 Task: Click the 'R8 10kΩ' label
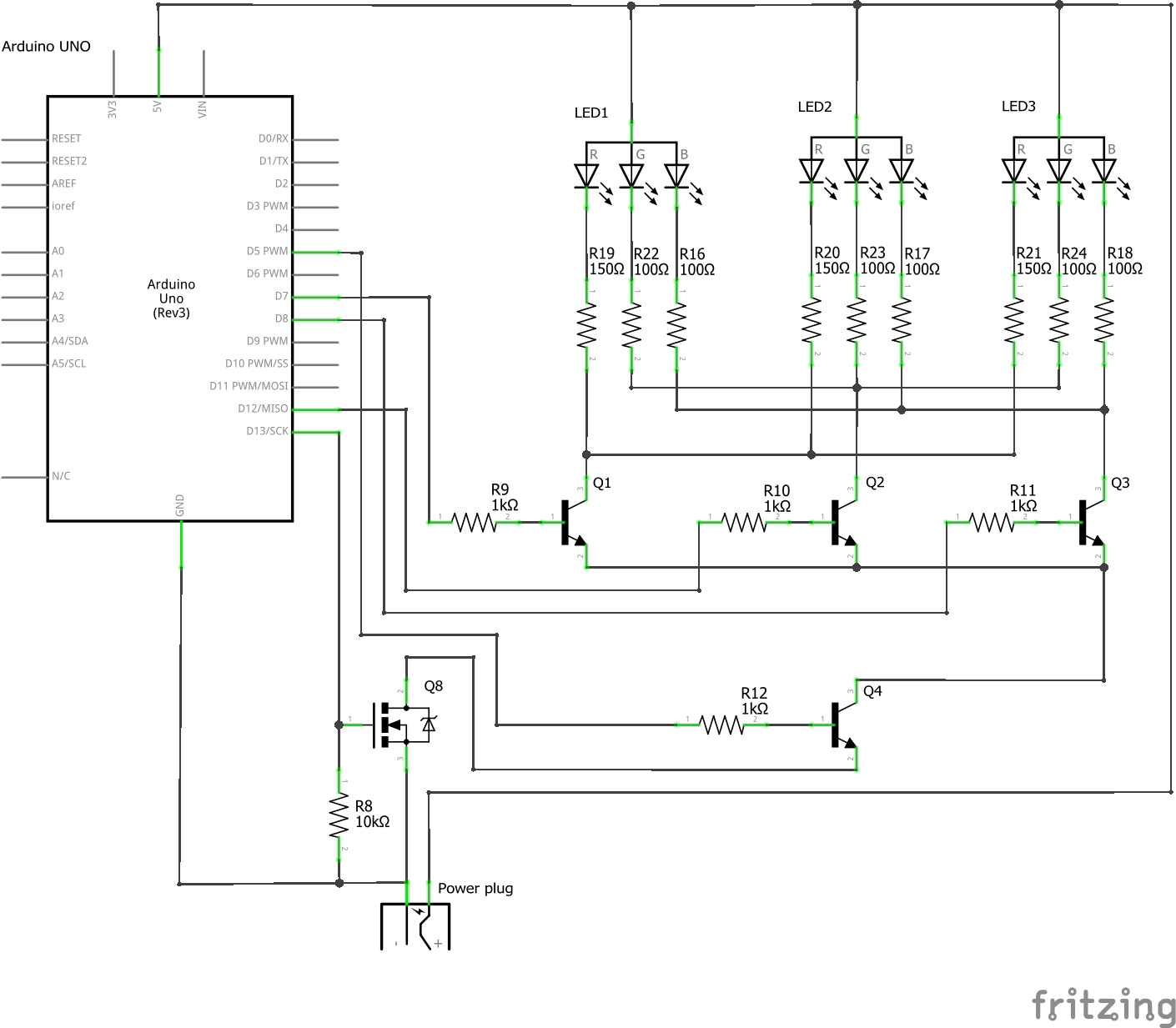pyautogui.click(x=372, y=814)
